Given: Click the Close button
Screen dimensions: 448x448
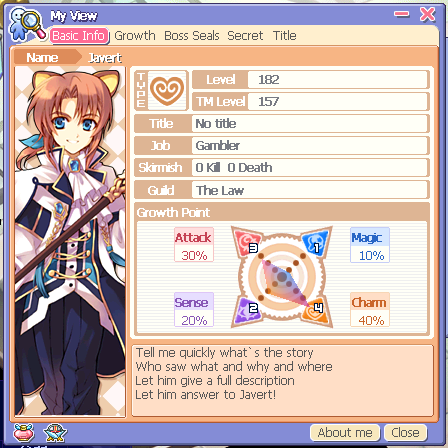Looking at the screenshot, I should pos(405,432).
